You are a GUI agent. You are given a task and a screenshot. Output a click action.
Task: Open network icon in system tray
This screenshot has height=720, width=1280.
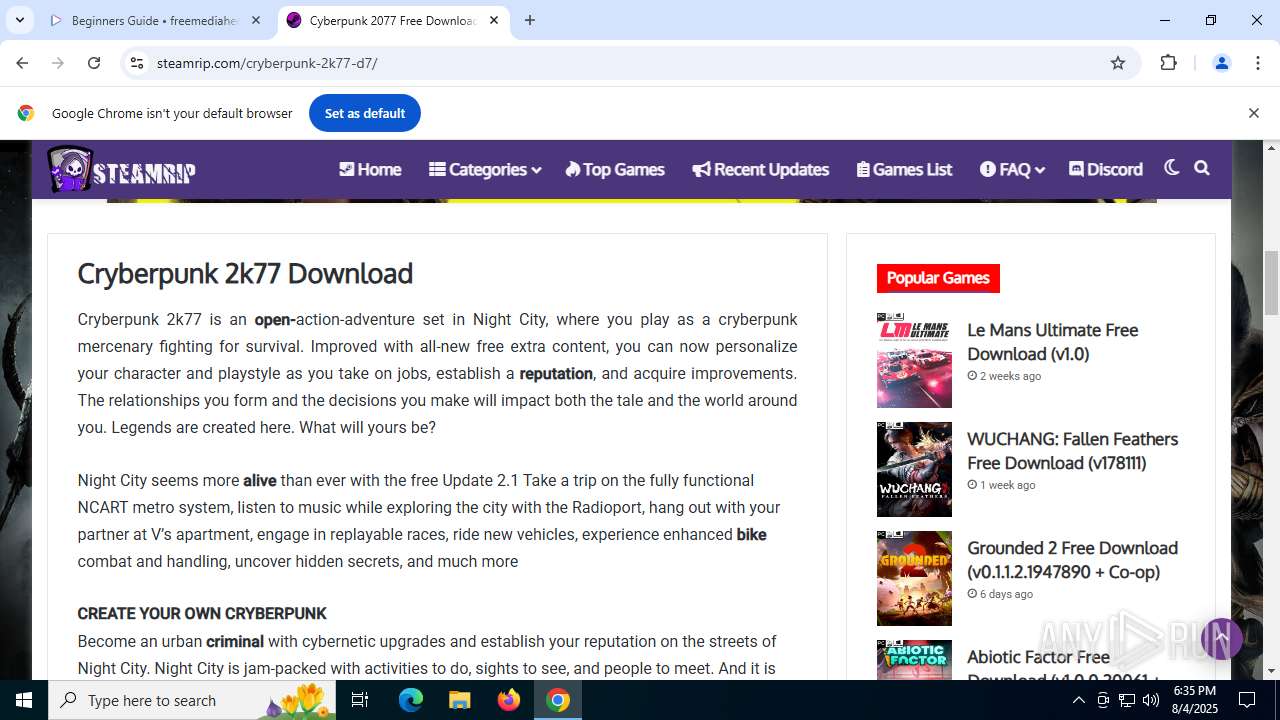click(1127, 700)
